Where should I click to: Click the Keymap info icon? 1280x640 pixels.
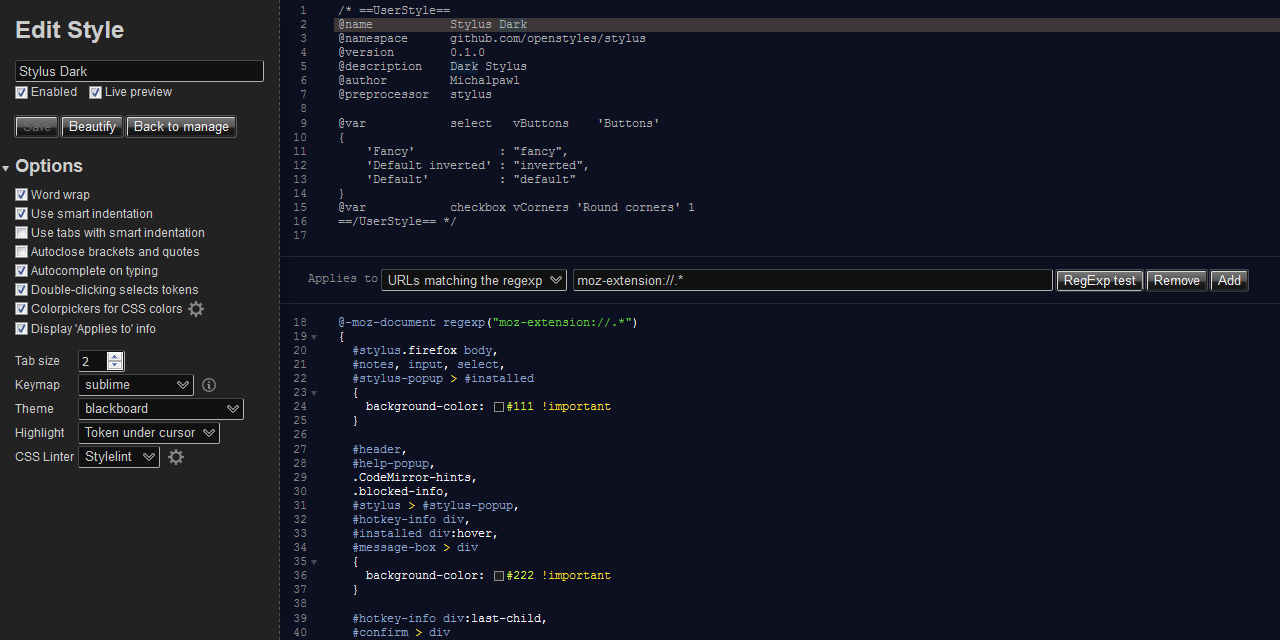209,385
